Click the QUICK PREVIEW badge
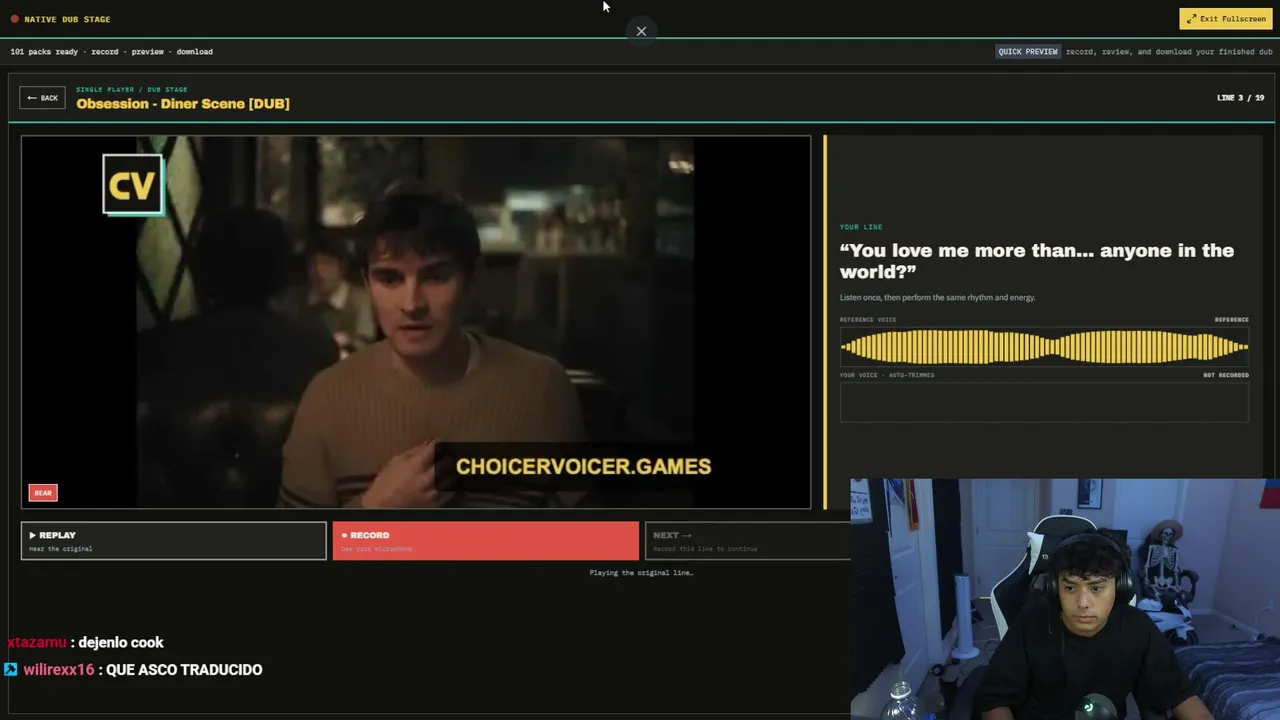Viewport: 1280px width, 720px height. click(1027, 52)
